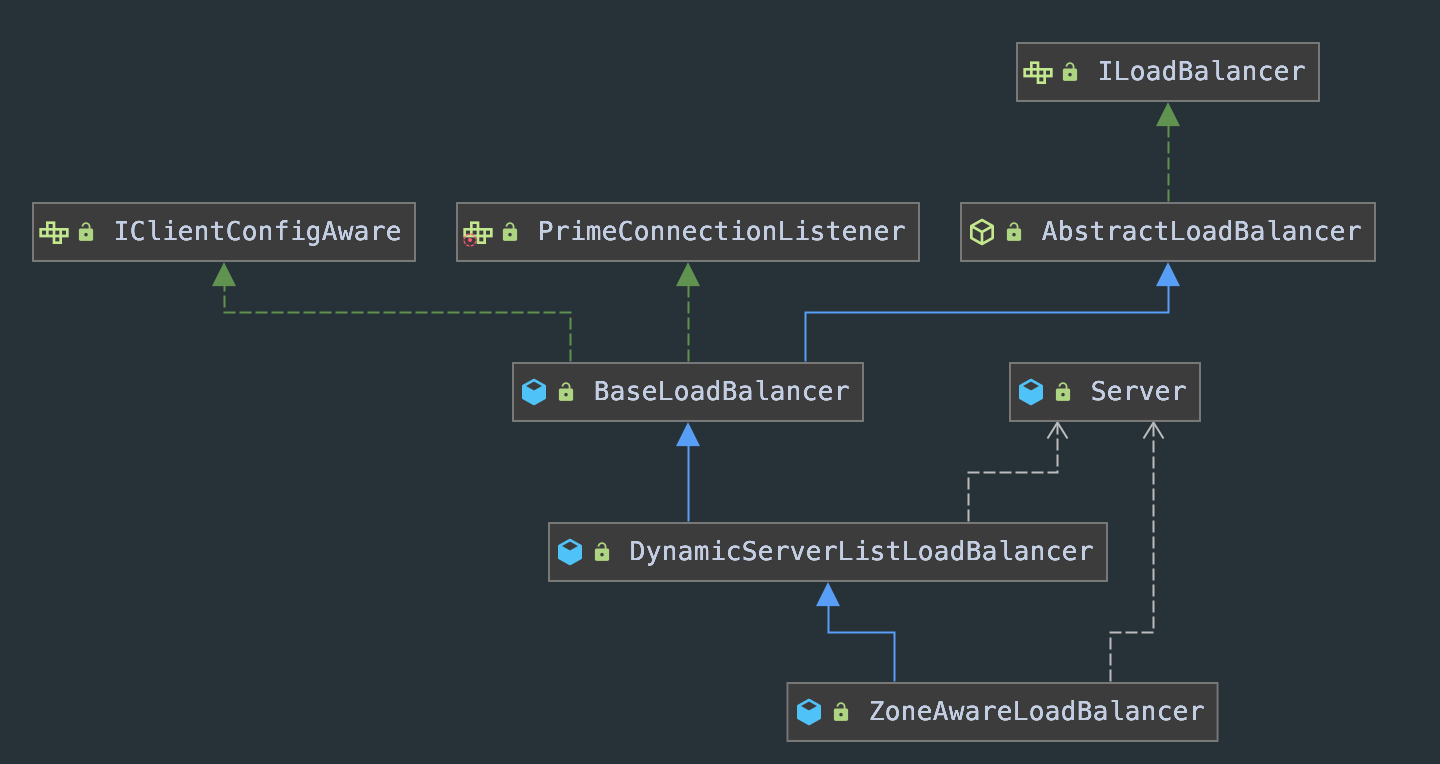The height and width of the screenshot is (764, 1440).
Task: Click the IClientConfigAware interface icon
Action: pos(54,232)
